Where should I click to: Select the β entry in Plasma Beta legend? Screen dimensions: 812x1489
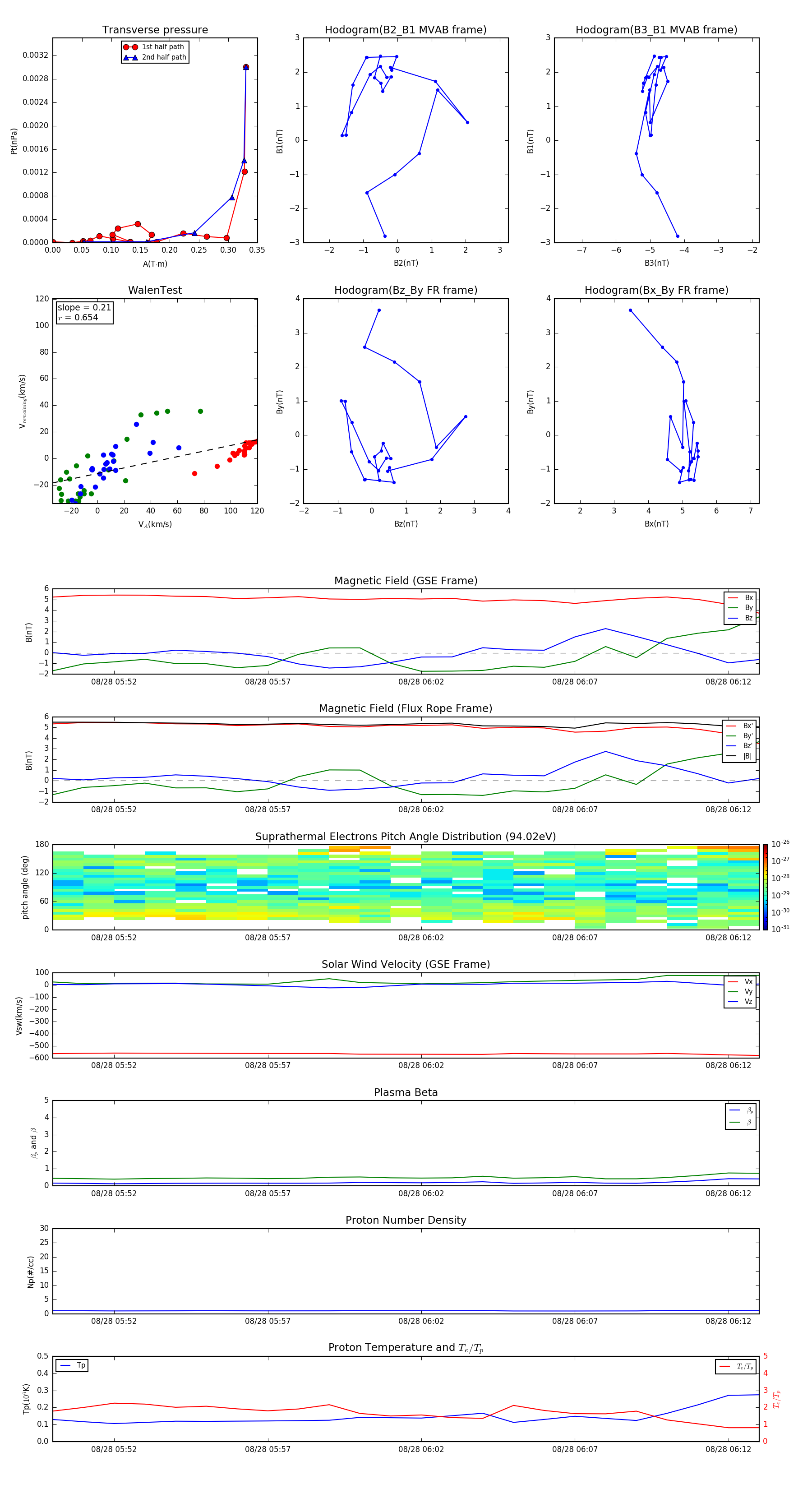coord(741,1123)
